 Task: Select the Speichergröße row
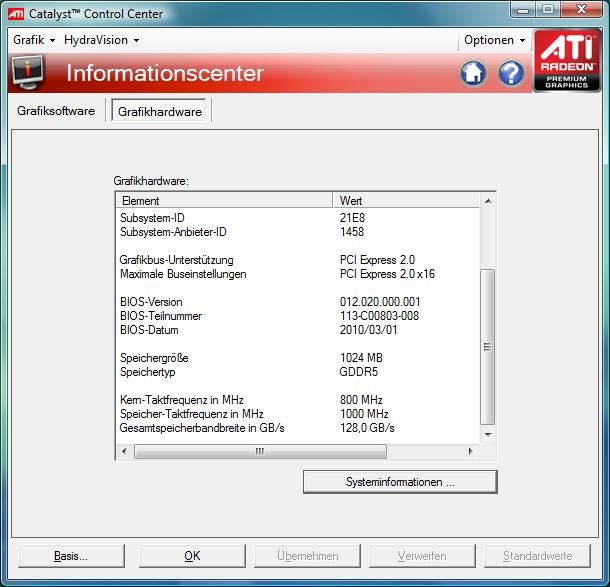coord(298,358)
